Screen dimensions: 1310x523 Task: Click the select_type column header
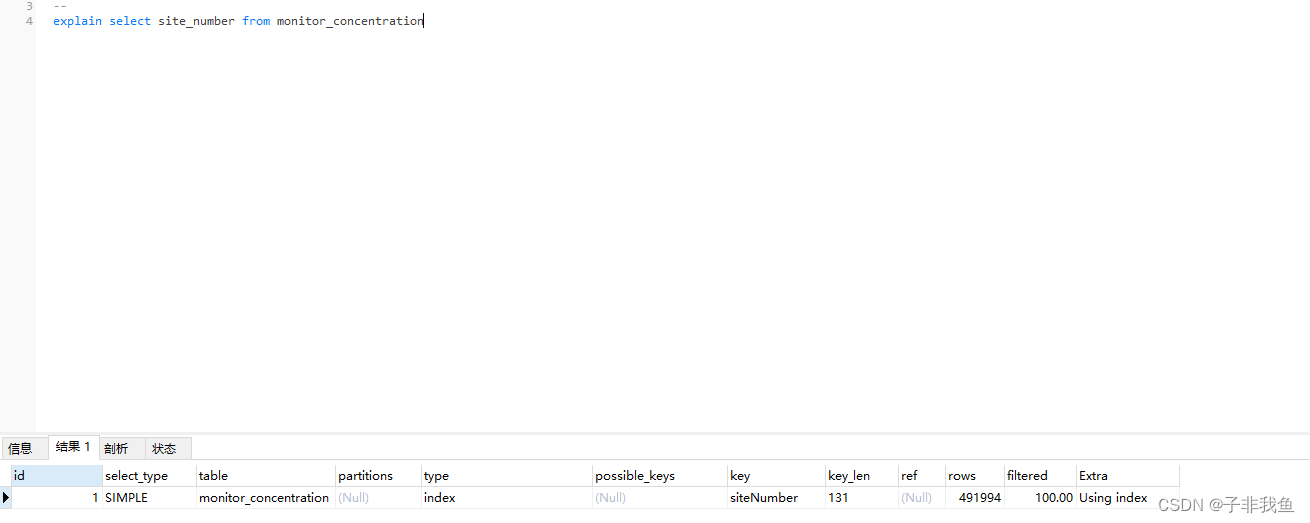click(x=149, y=476)
